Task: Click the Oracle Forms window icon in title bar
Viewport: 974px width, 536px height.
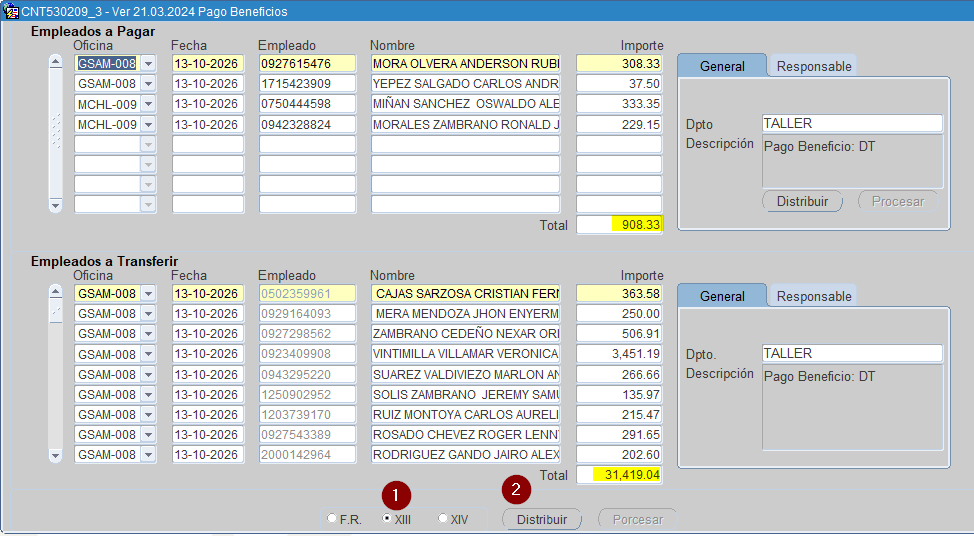Action: [x=10, y=11]
